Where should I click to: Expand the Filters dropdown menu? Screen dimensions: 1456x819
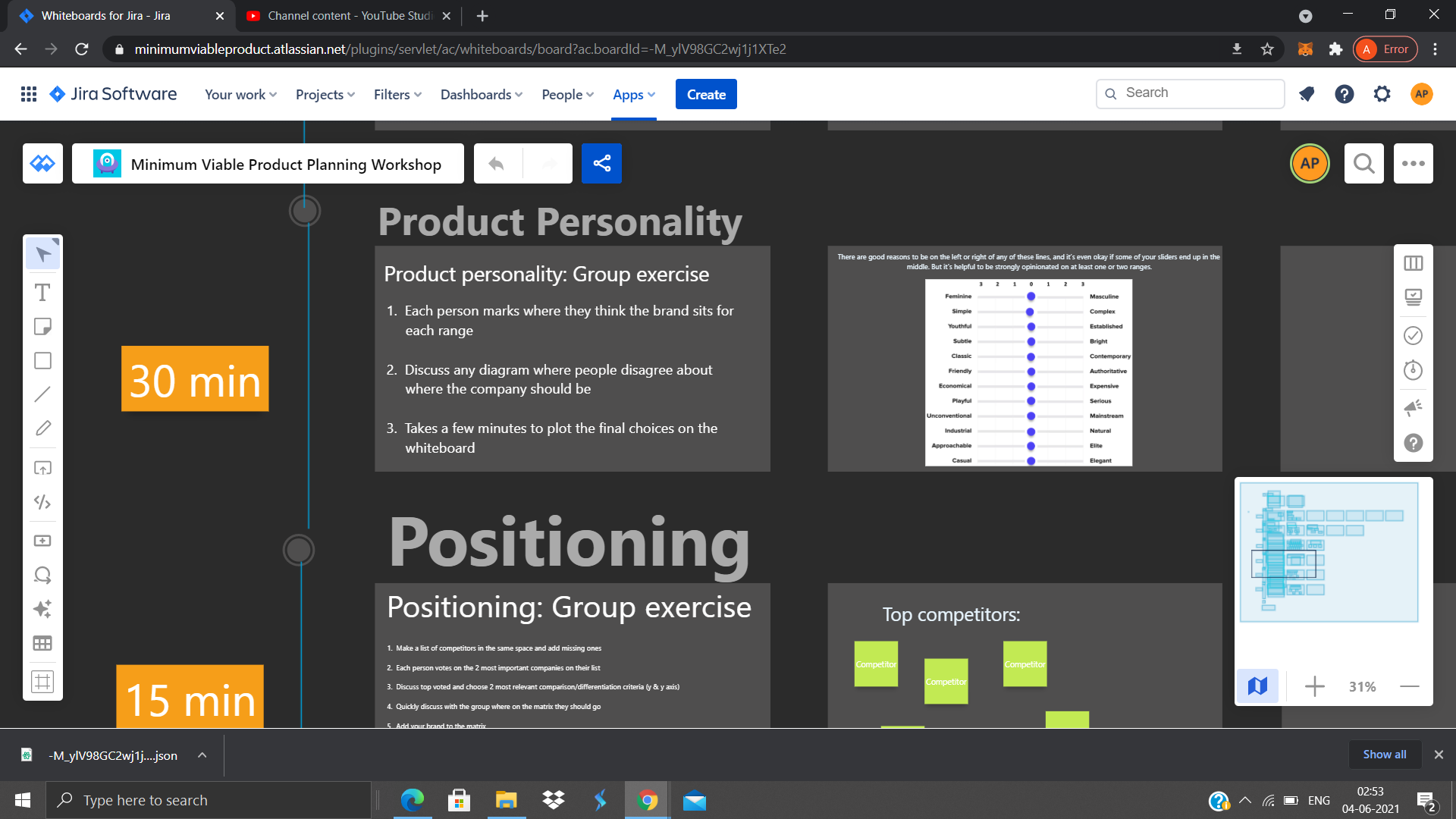point(397,95)
